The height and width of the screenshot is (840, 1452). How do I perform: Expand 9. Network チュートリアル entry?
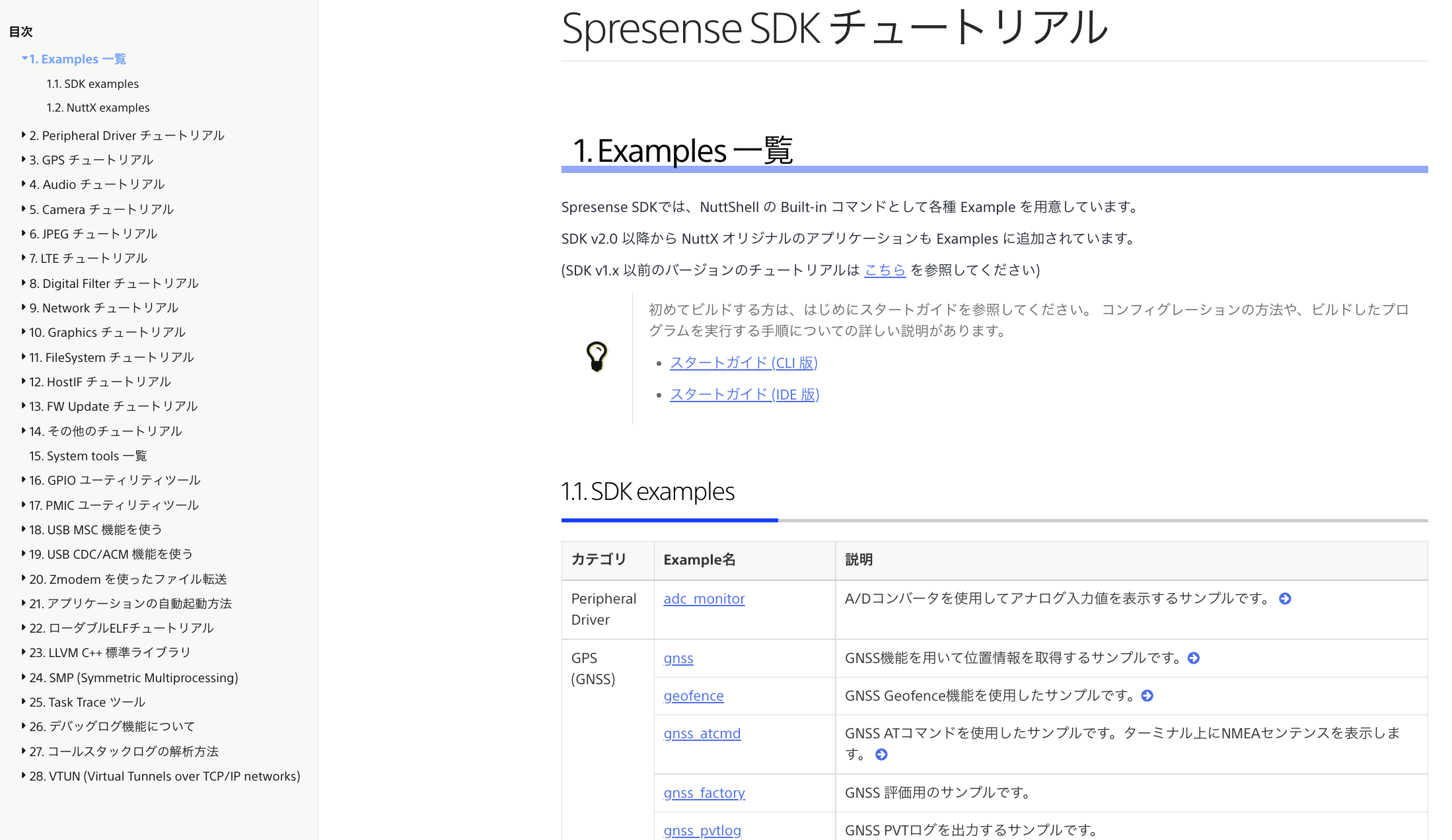point(23,307)
